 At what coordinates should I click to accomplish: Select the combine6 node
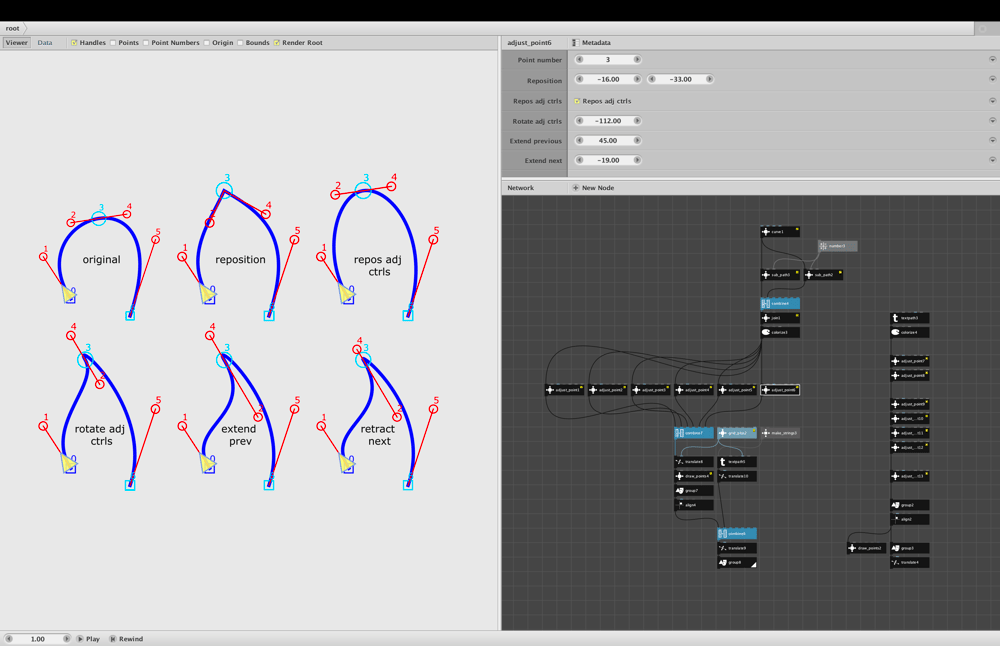click(x=737, y=534)
